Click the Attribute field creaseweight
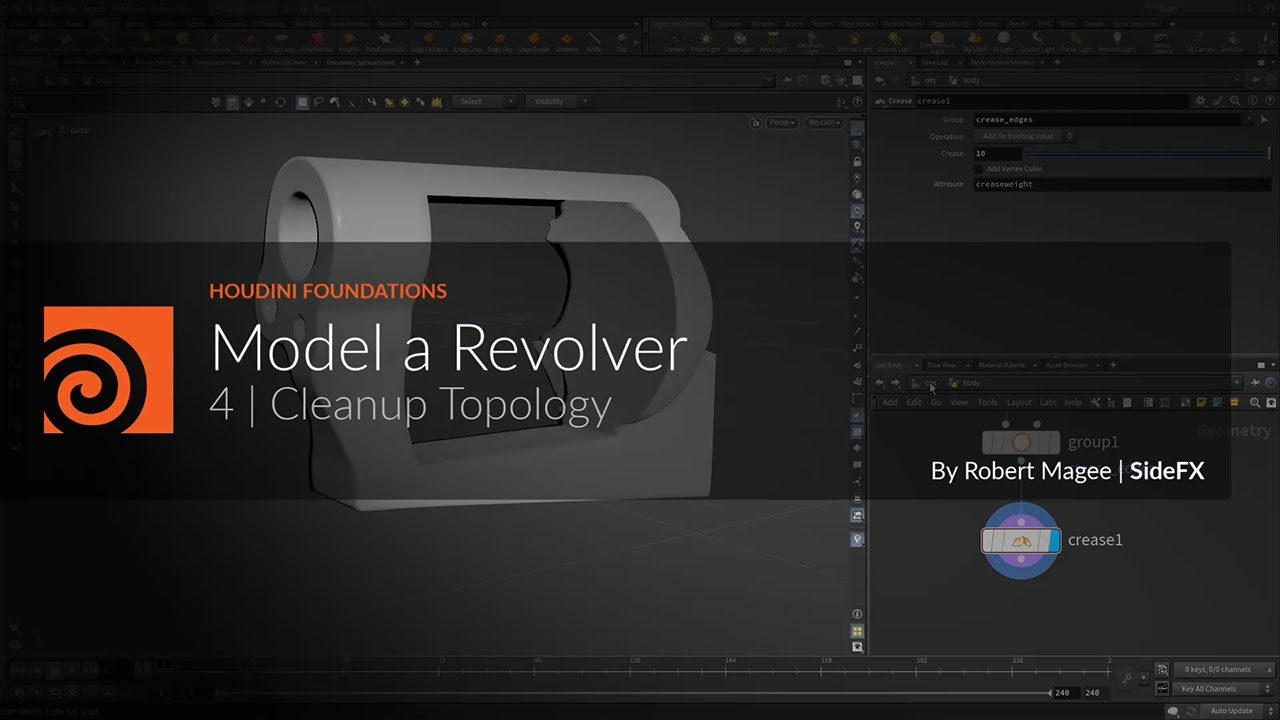This screenshot has width=1280, height=720. pos(1122,184)
